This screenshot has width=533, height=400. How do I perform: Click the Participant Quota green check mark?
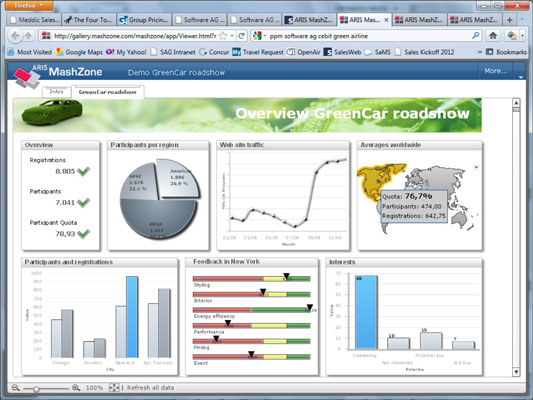83,234
